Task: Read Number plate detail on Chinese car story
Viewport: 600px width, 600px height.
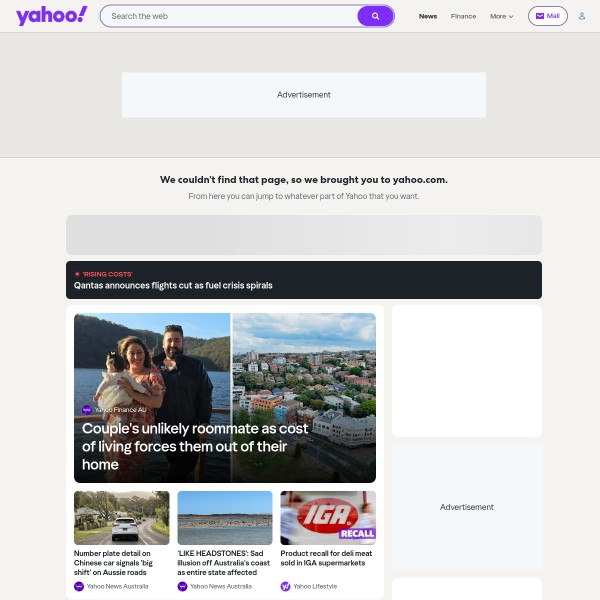Action: coord(113,563)
